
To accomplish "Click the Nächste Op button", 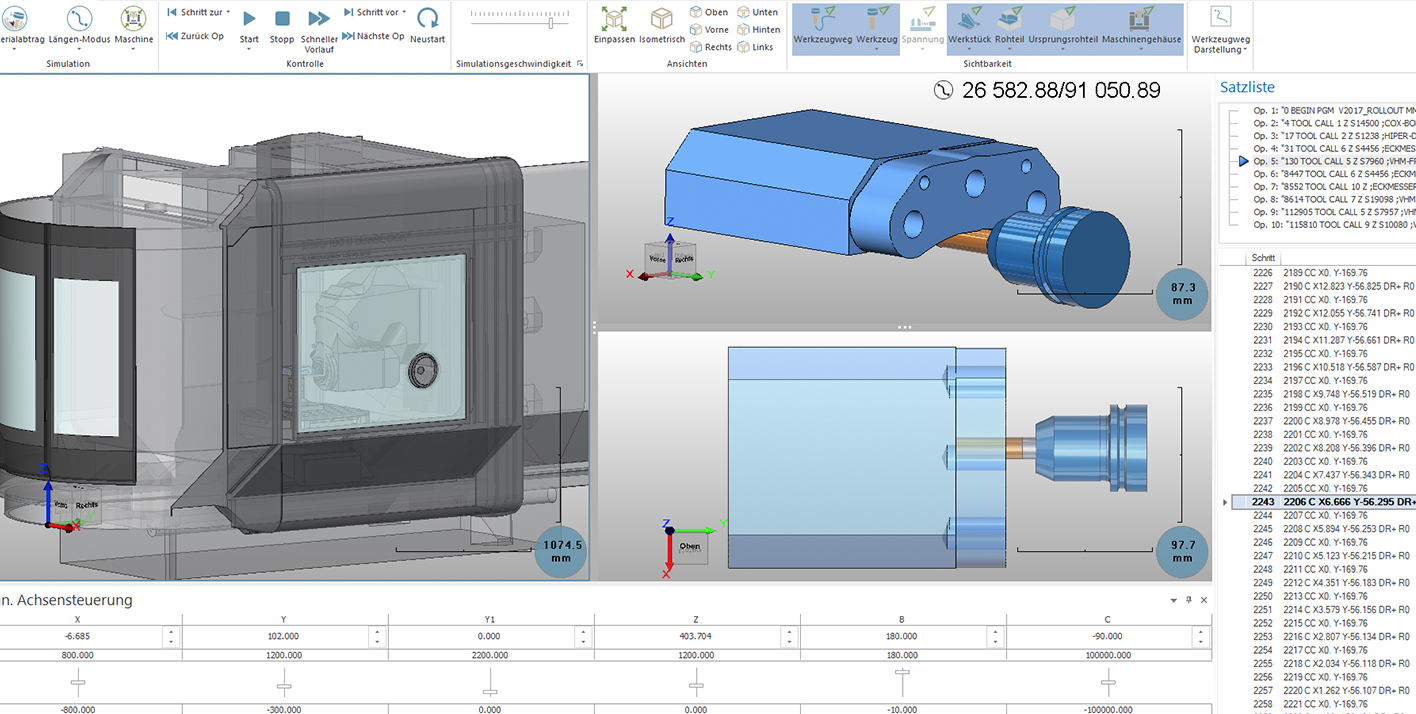I will coord(374,36).
